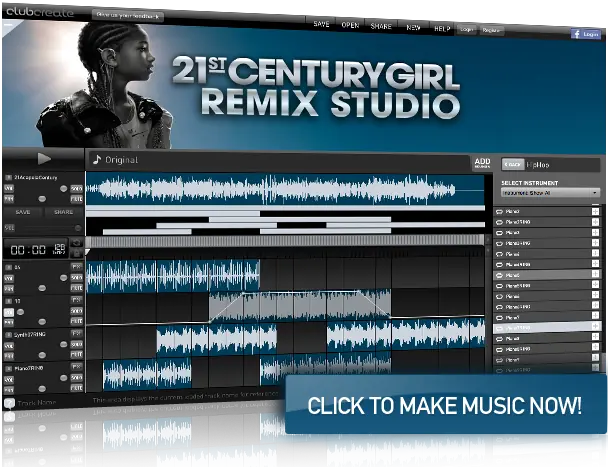Add the white-highlighted instrument row
Image resolution: width=608 pixels, height=467 pixels.
click(x=595, y=327)
